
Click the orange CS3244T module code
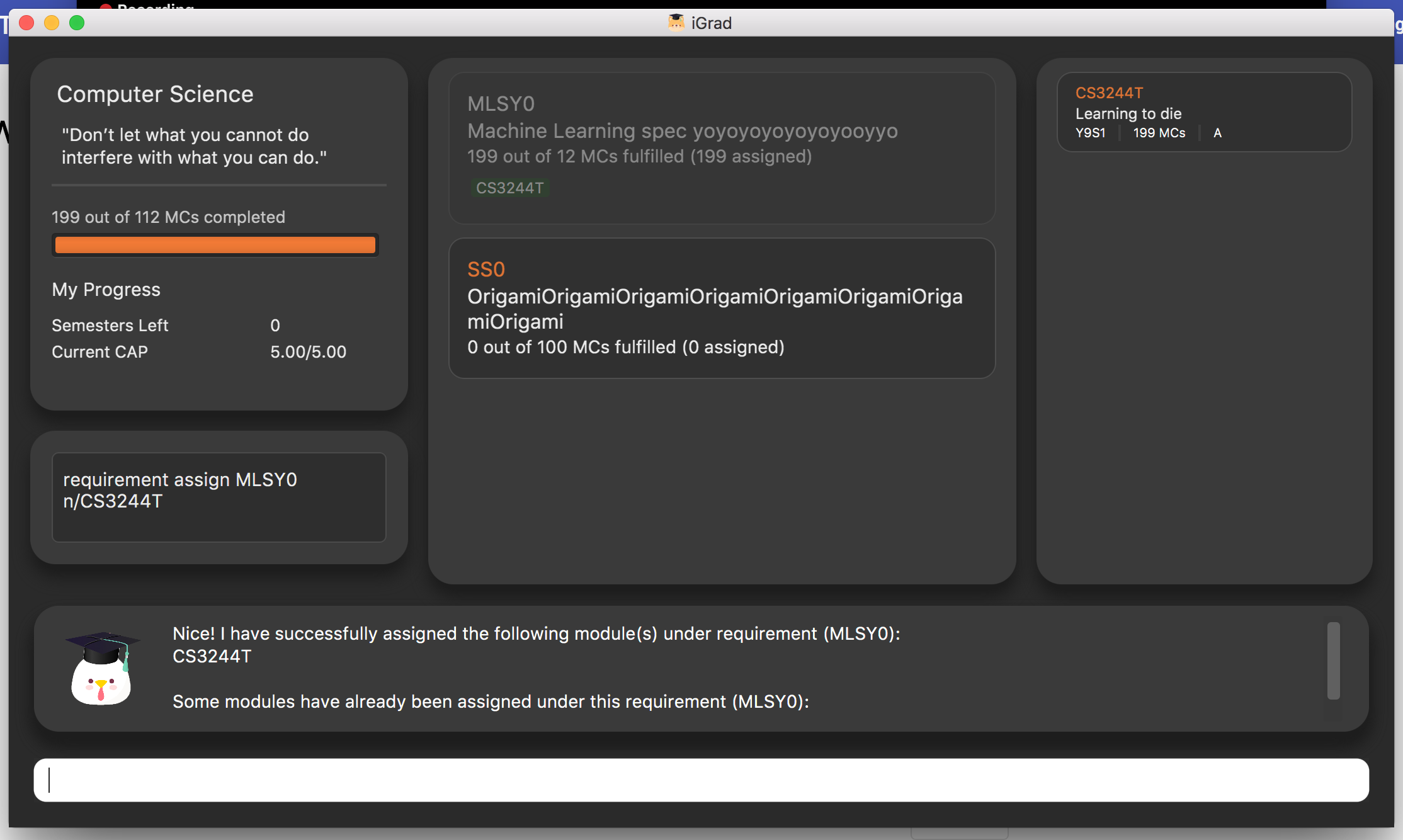click(x=1109, y=93)
